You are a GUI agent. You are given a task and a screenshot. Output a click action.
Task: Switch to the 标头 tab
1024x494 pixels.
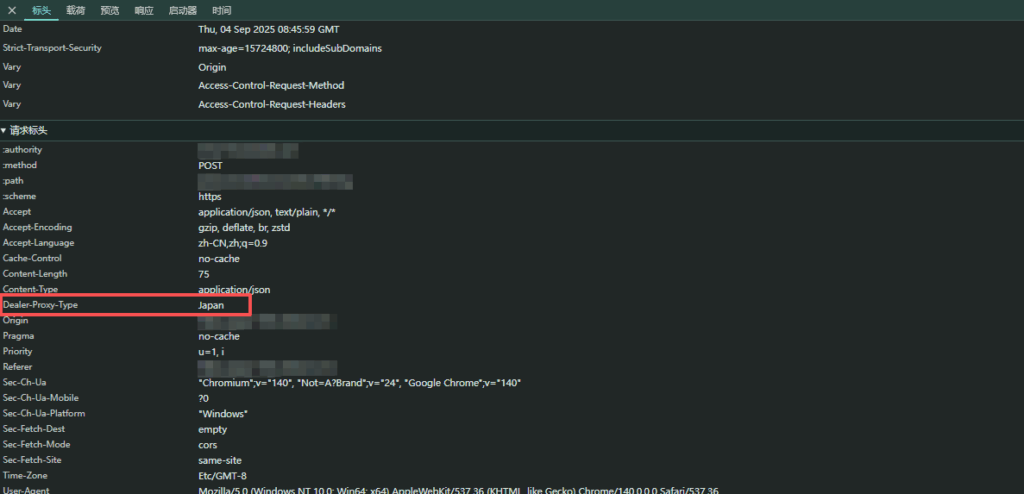[42, 10]
